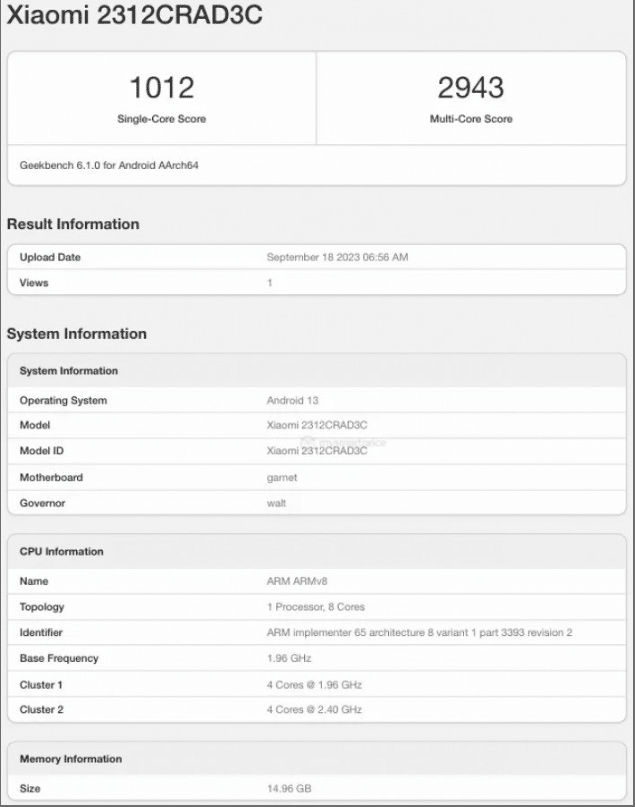Click the large System Information section heading

[x=77, y=334]
